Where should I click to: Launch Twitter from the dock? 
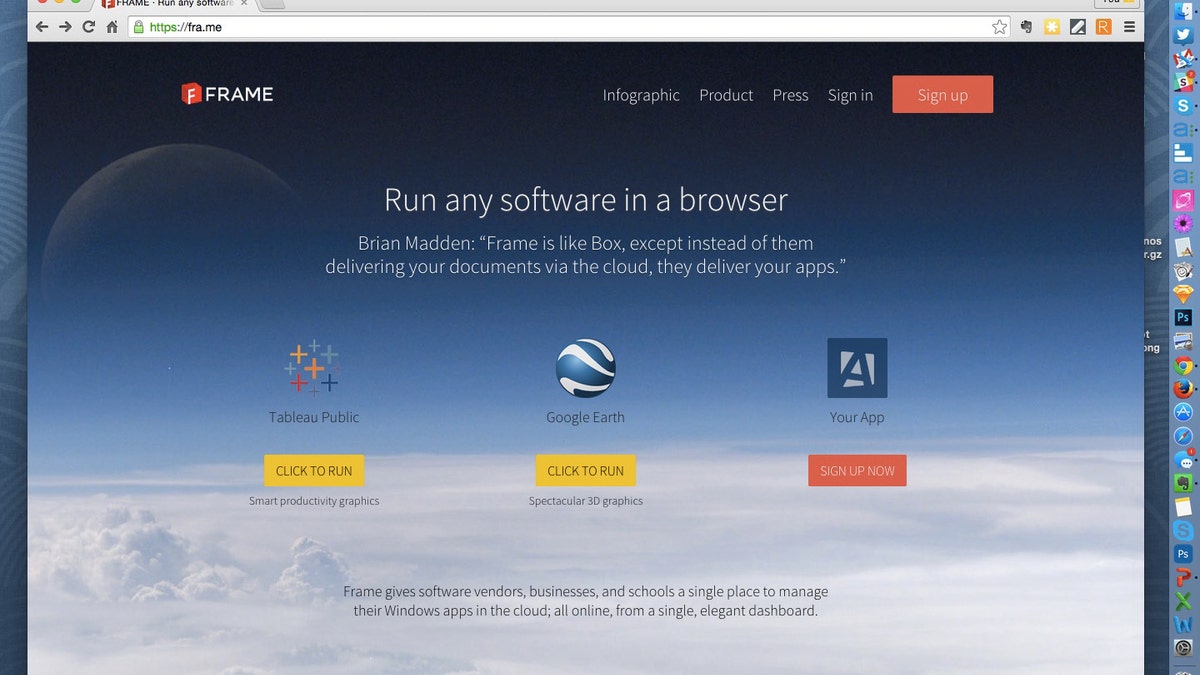point(1183,36)
